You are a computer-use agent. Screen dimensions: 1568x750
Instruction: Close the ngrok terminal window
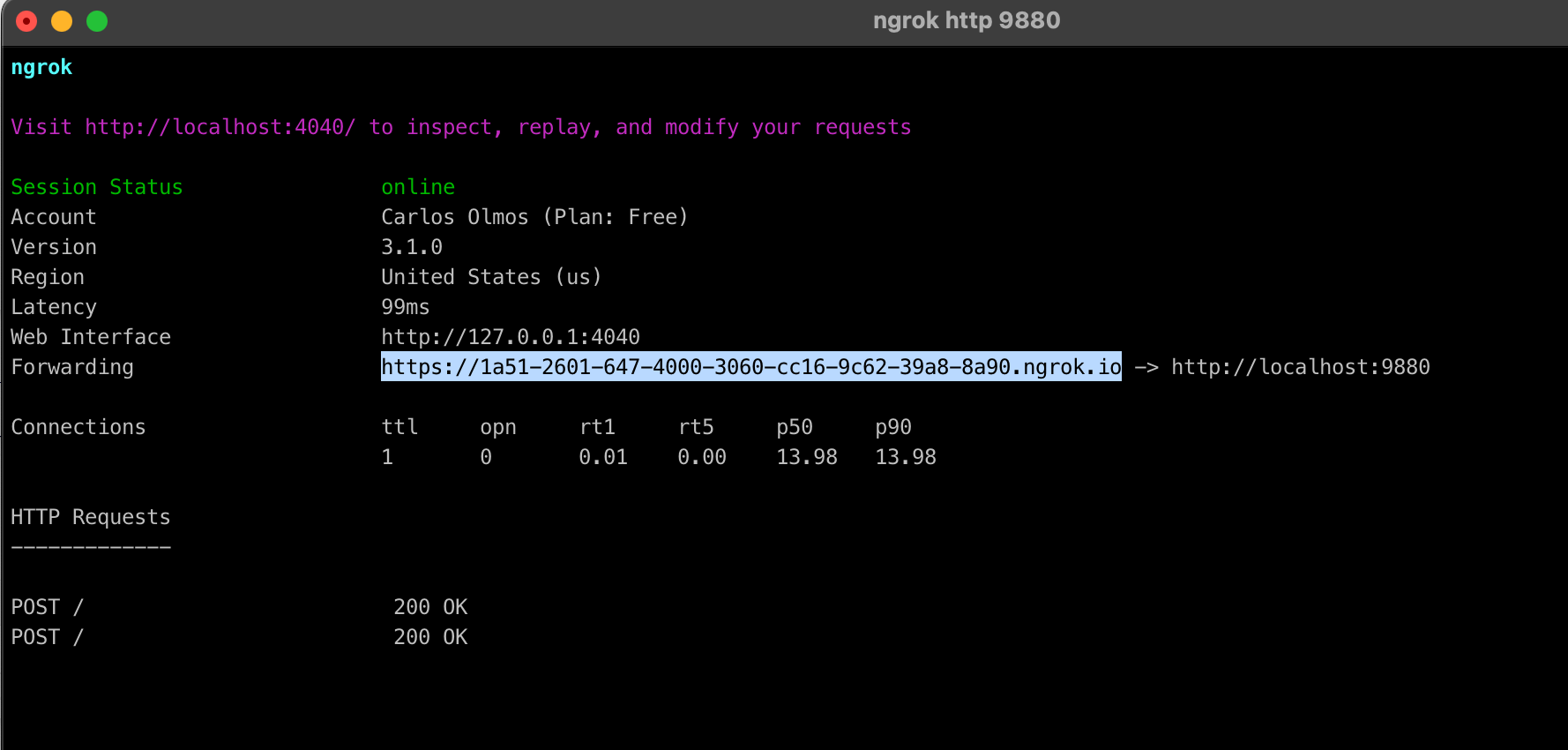click(26, 21)
